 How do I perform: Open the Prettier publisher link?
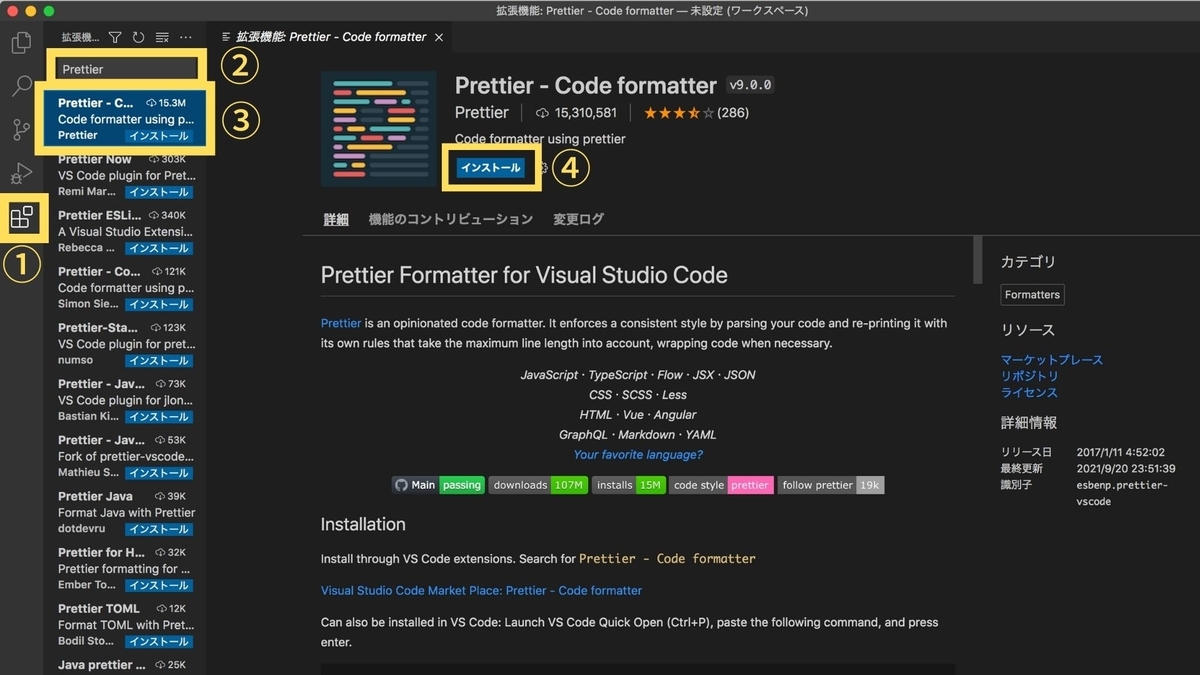click(x=482, y=113)
